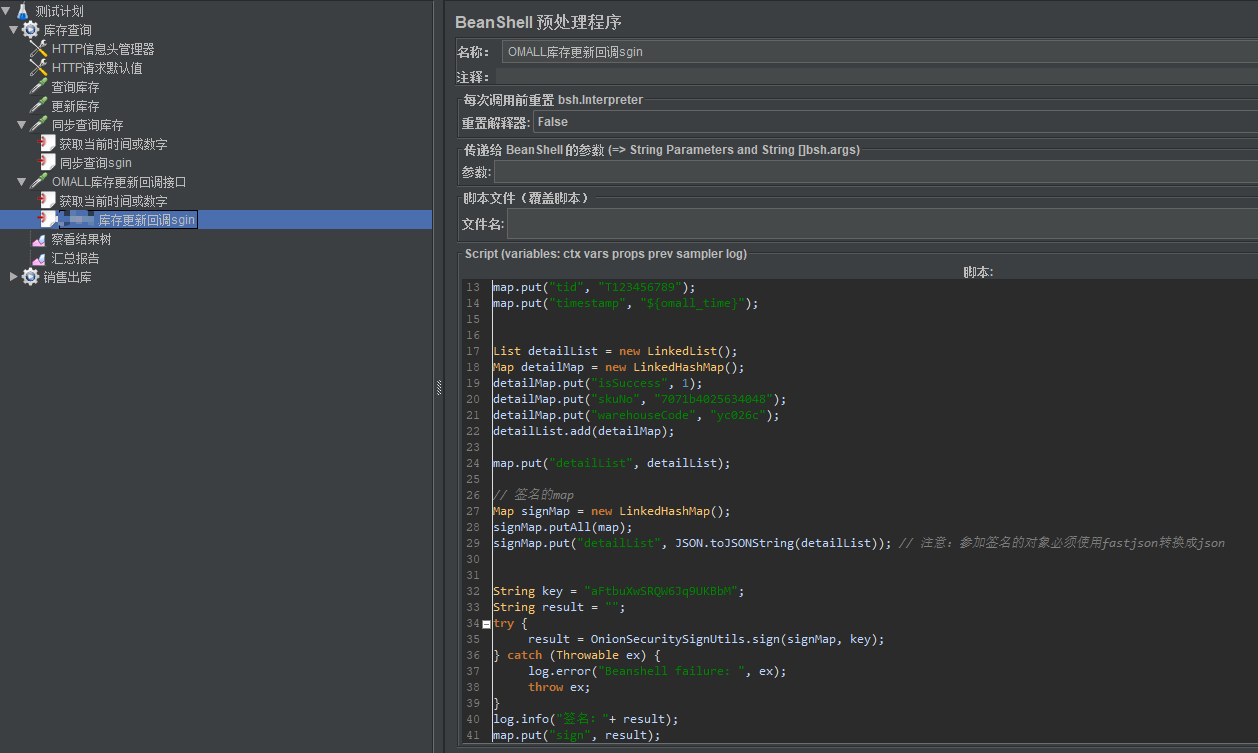Click the icon of selected 库存更新回调sgin node
This screenshot has height=753, width=1258.
(x=47, y=219)
